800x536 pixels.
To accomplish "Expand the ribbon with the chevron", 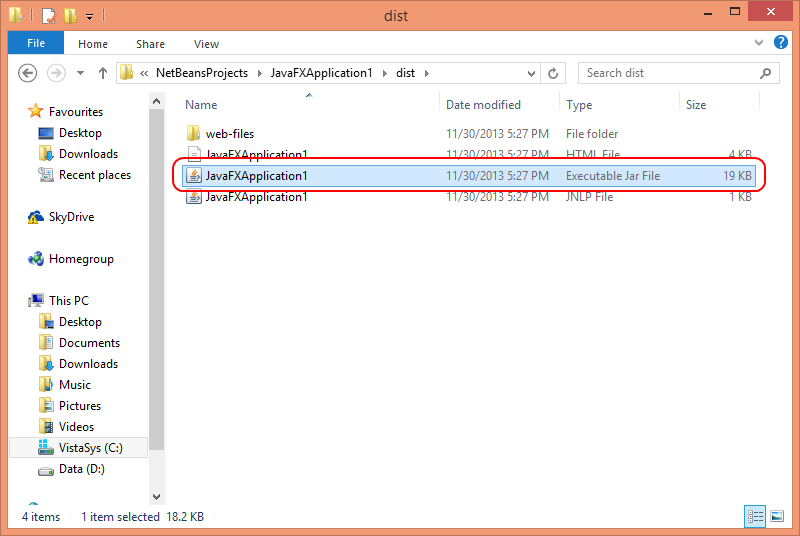I will 759,43.
